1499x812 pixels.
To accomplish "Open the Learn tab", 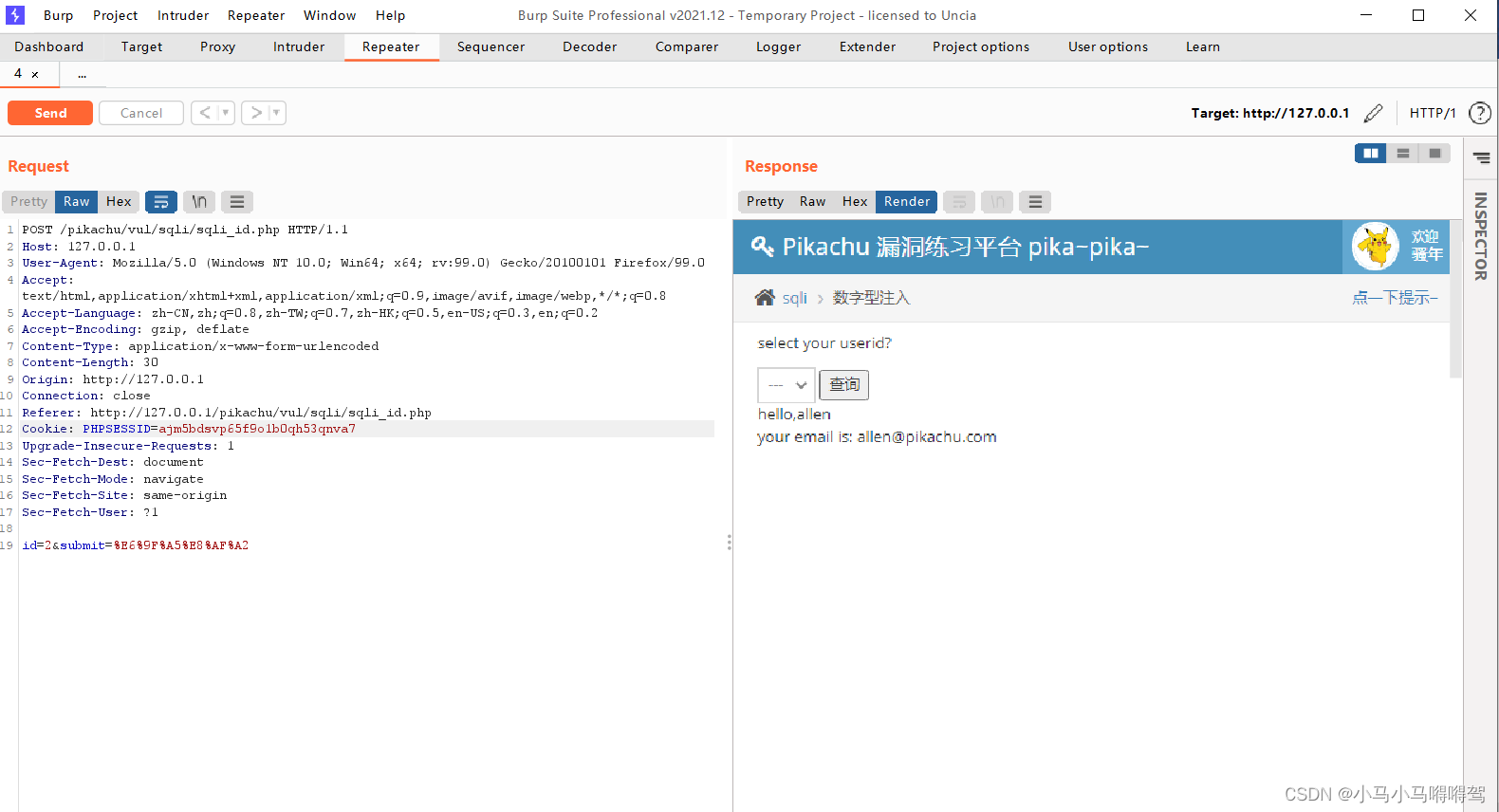I will 1202,46.
